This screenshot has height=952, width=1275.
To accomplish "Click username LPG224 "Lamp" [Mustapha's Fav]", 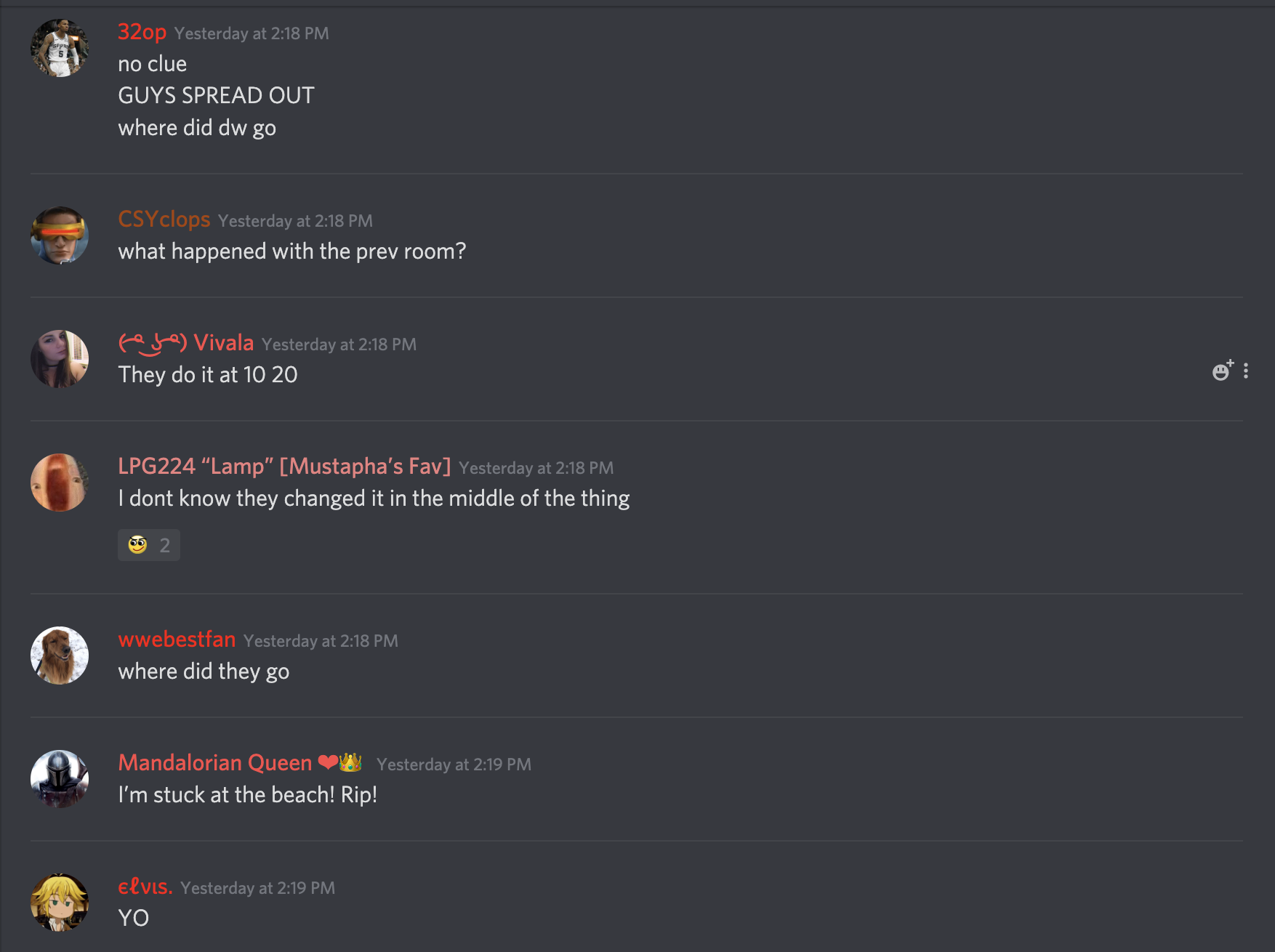I will [x=284, y=467].
